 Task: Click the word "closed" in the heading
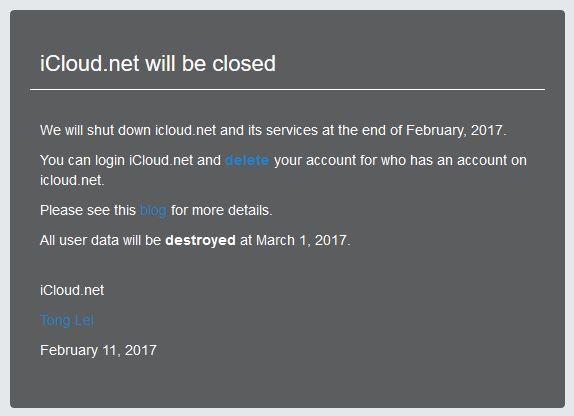click(244, 63)
